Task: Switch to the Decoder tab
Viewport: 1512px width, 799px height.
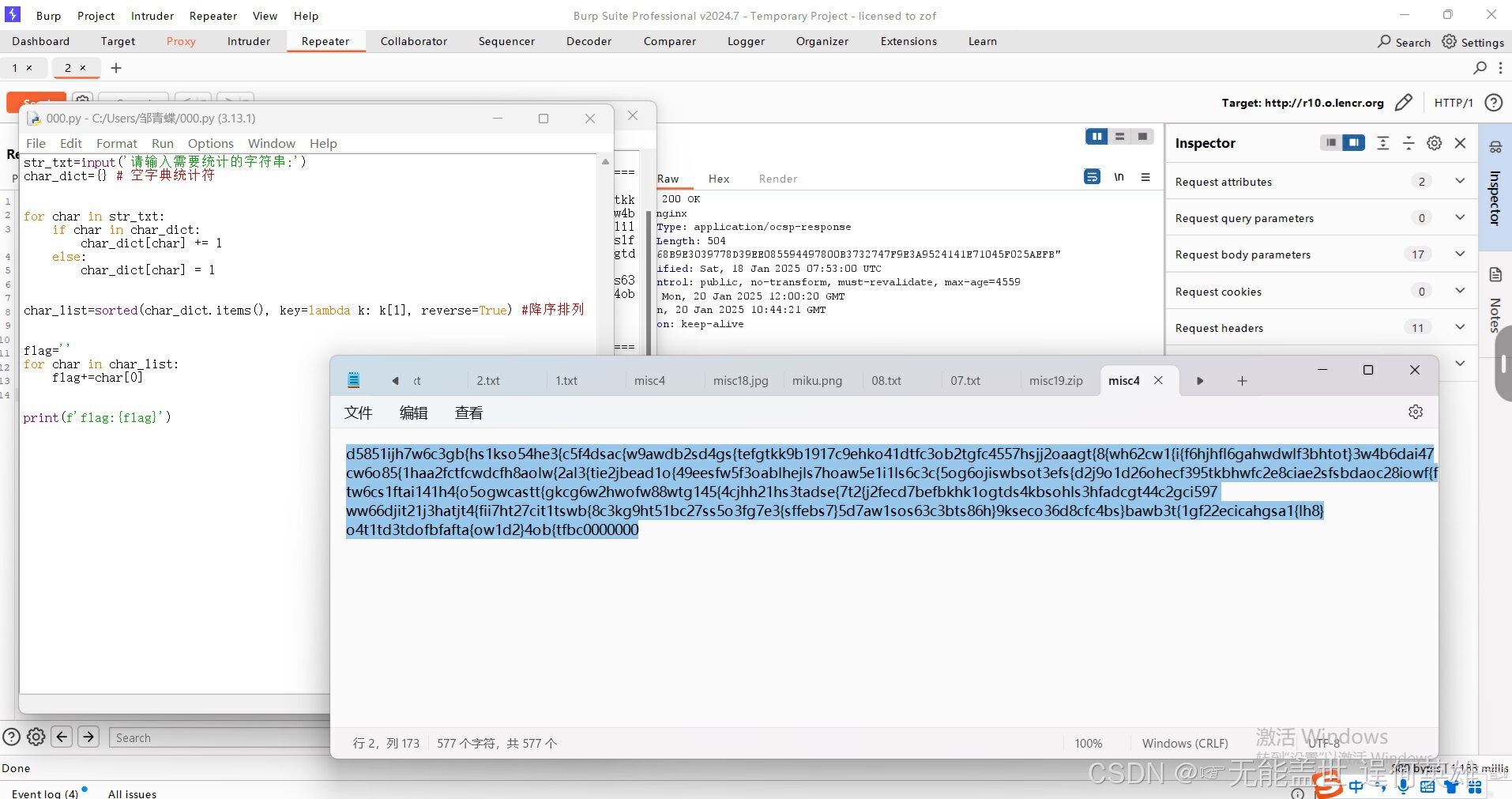Action: (589, 41)
